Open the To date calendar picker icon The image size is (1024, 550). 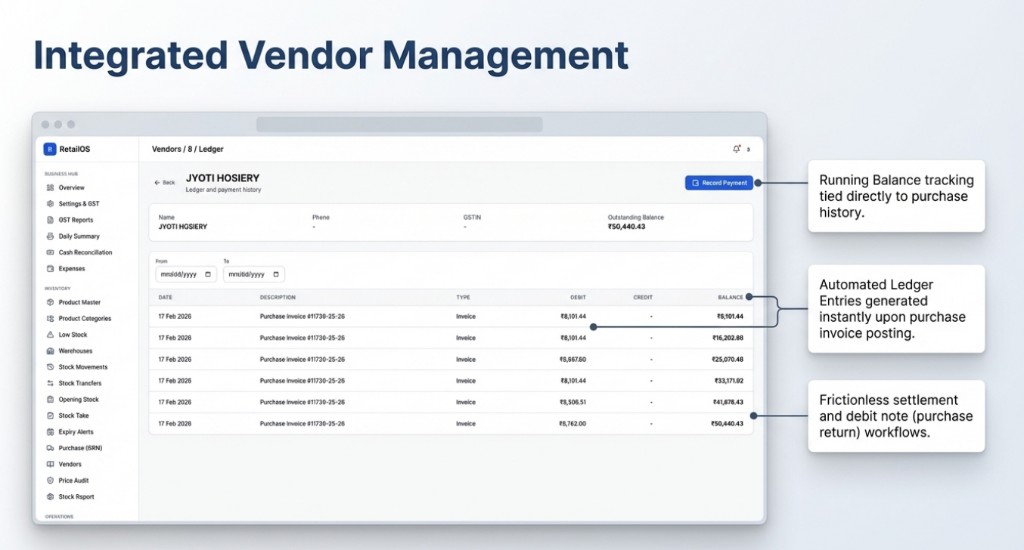click(276, 274)
